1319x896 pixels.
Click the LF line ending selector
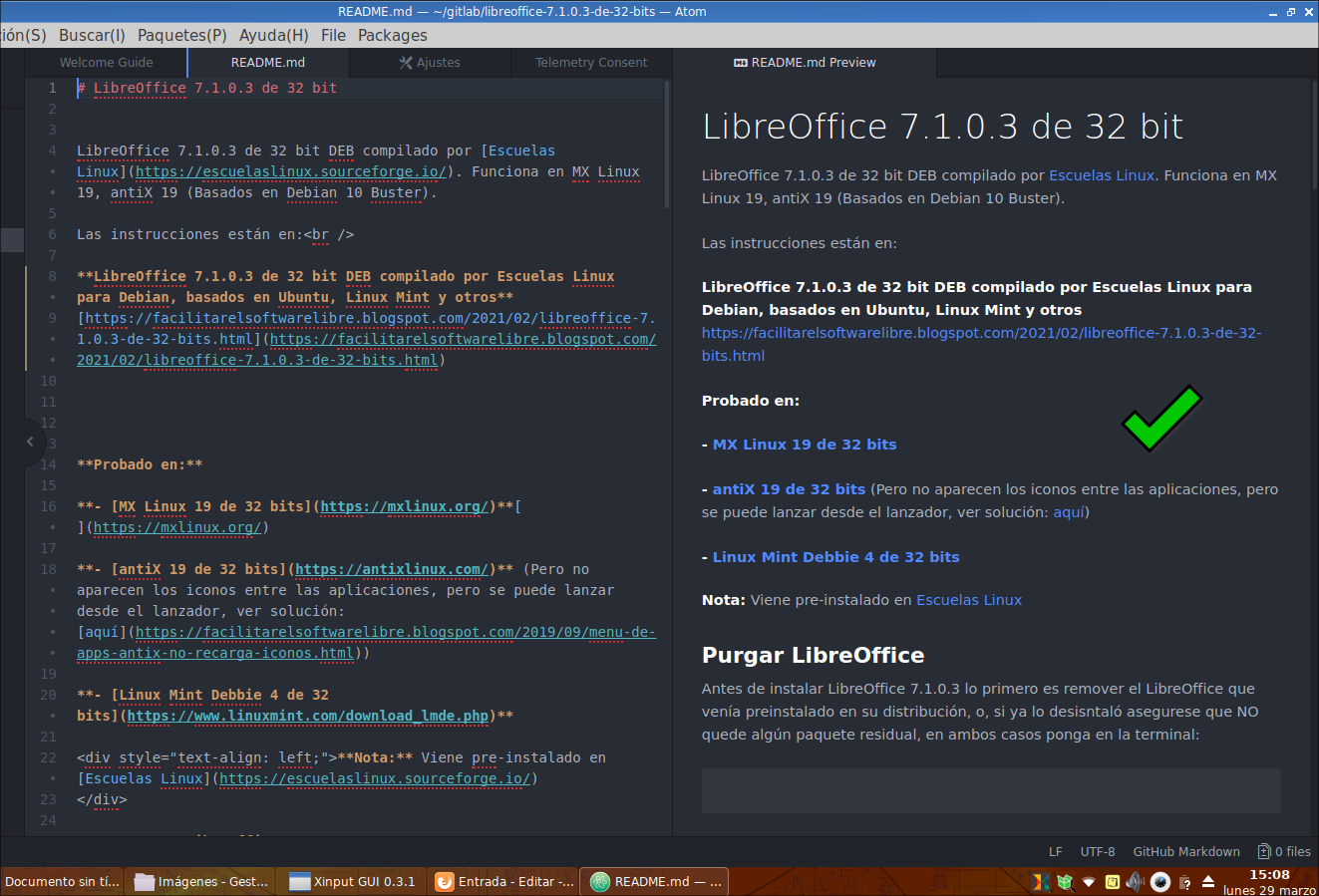tap(1055, 851)
